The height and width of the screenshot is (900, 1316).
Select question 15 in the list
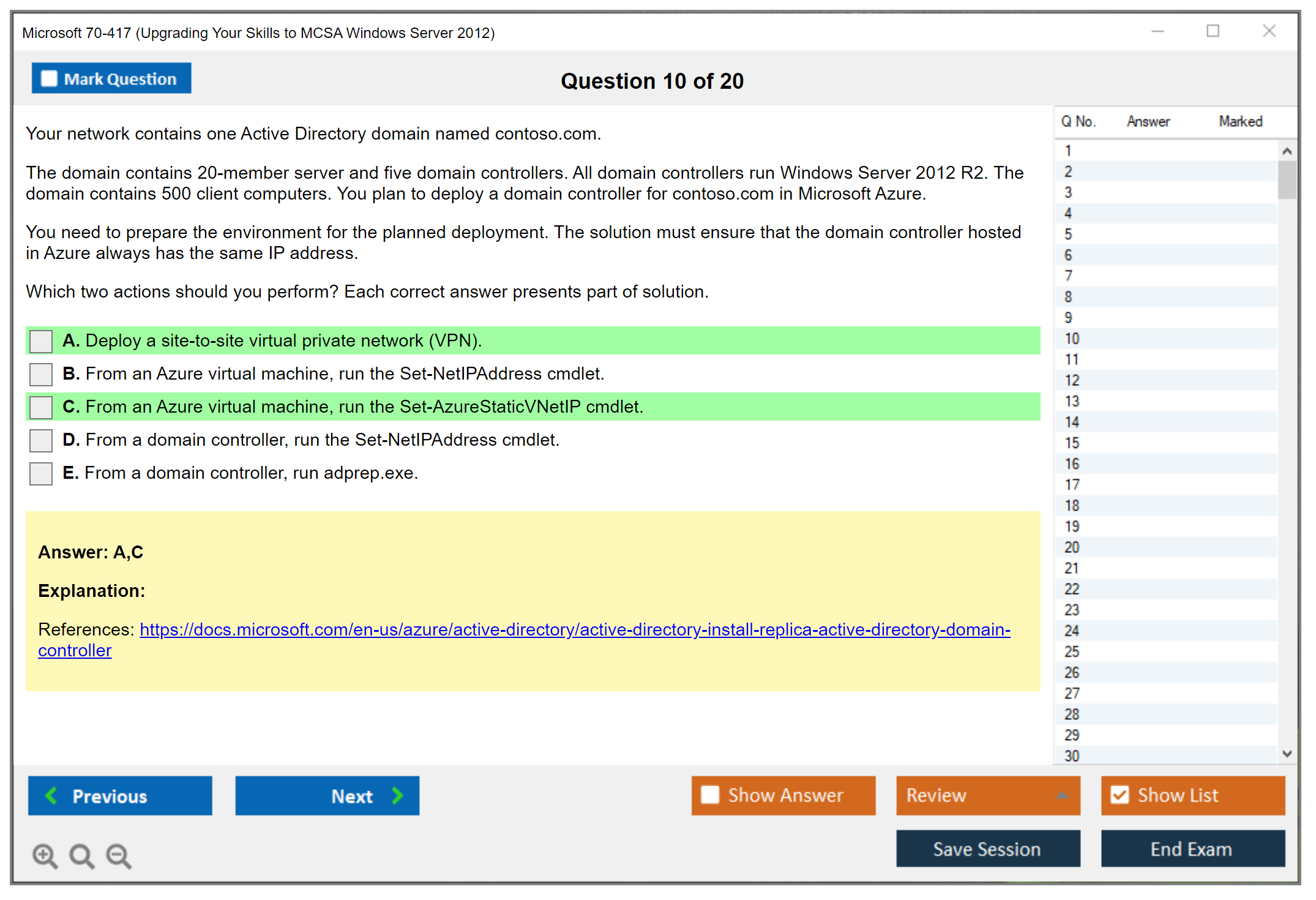click(x=1072, y=443)
